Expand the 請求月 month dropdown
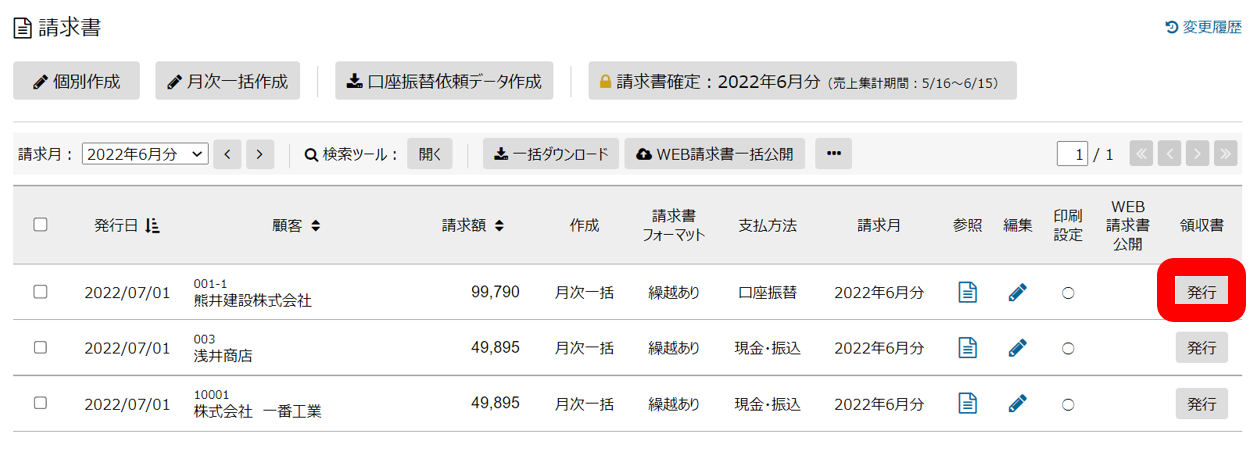The width and height of the screenshot is (1254, 457). pyautogui.click(x=145, y=154)
